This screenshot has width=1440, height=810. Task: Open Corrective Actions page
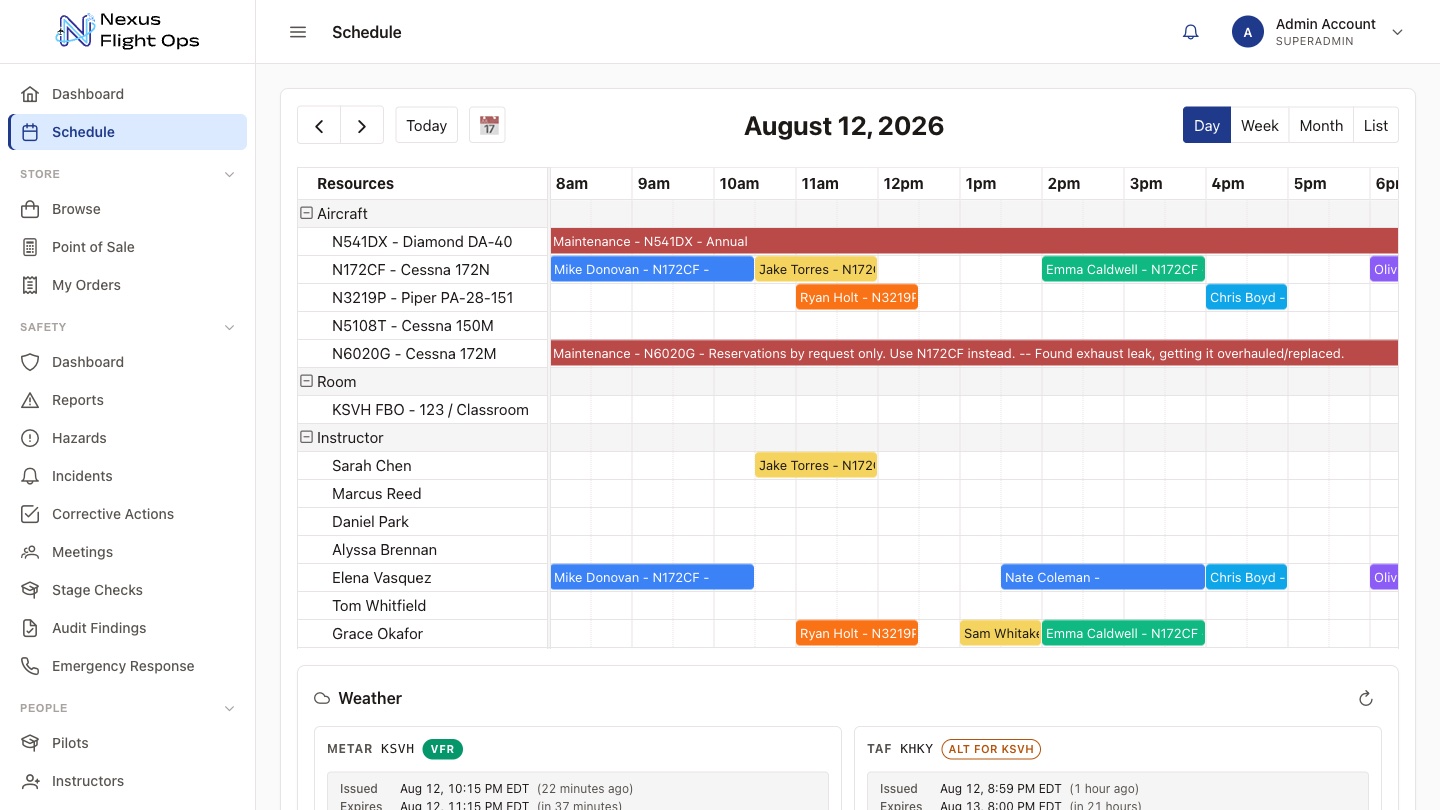(127, 514)
